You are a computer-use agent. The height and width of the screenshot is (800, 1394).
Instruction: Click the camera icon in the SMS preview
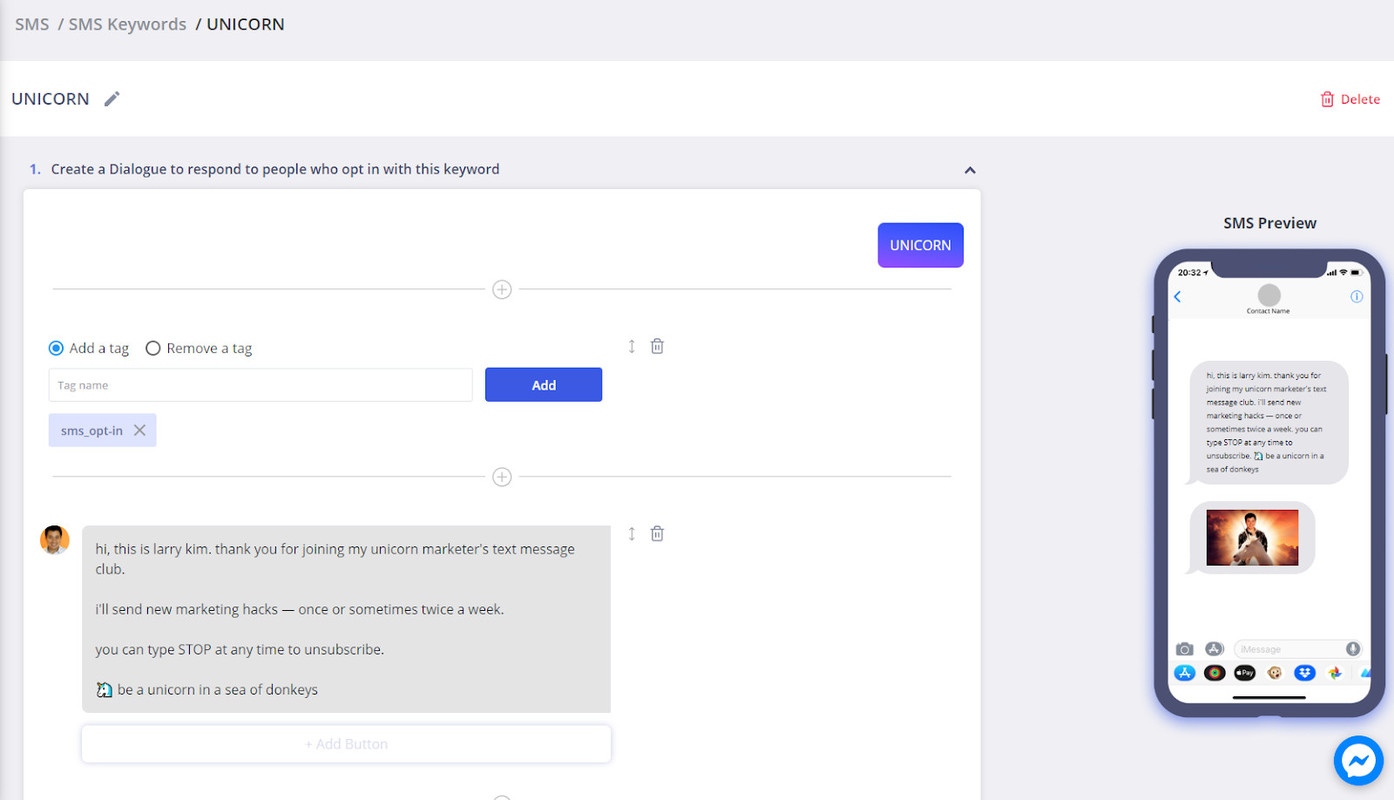(x=1184, y=648)
